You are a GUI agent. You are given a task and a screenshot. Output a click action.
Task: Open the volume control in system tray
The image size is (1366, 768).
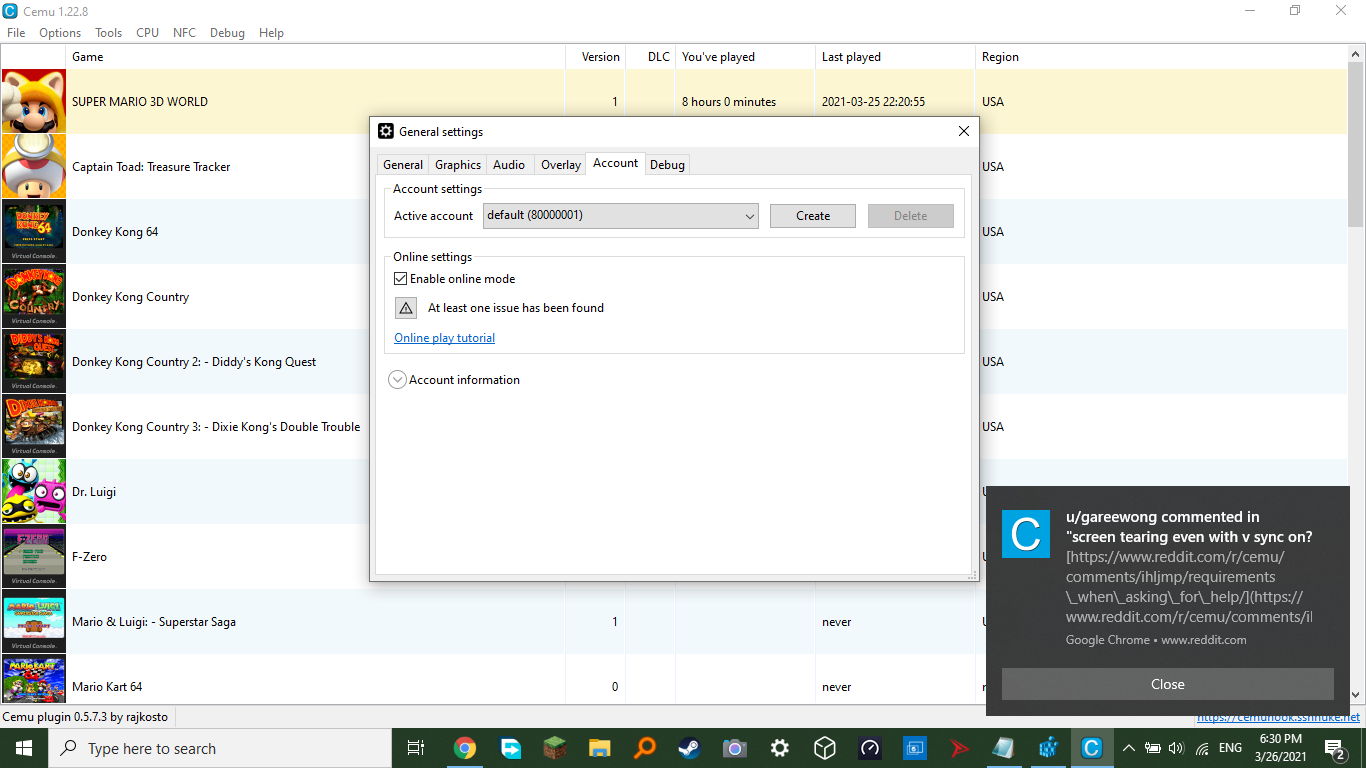click(x=1176, y=748)
